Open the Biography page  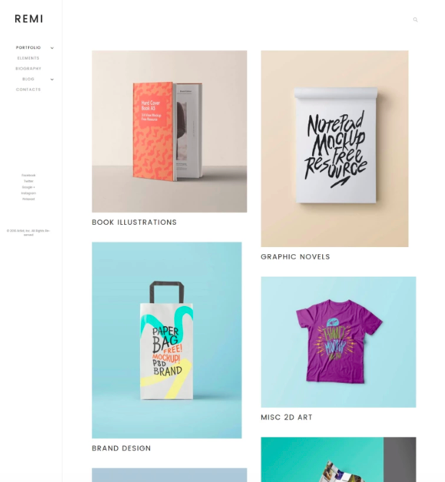(x=28, y=69)
